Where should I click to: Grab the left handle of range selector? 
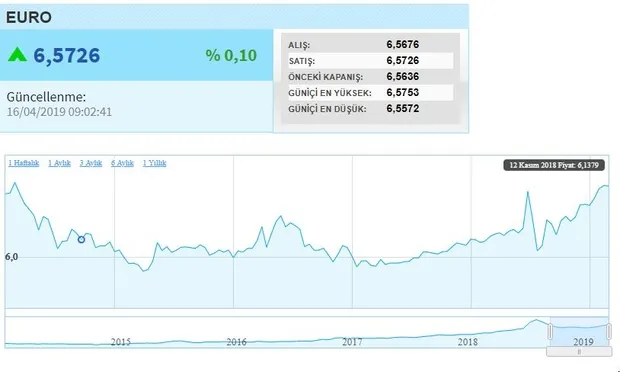[x=550, y=331]
